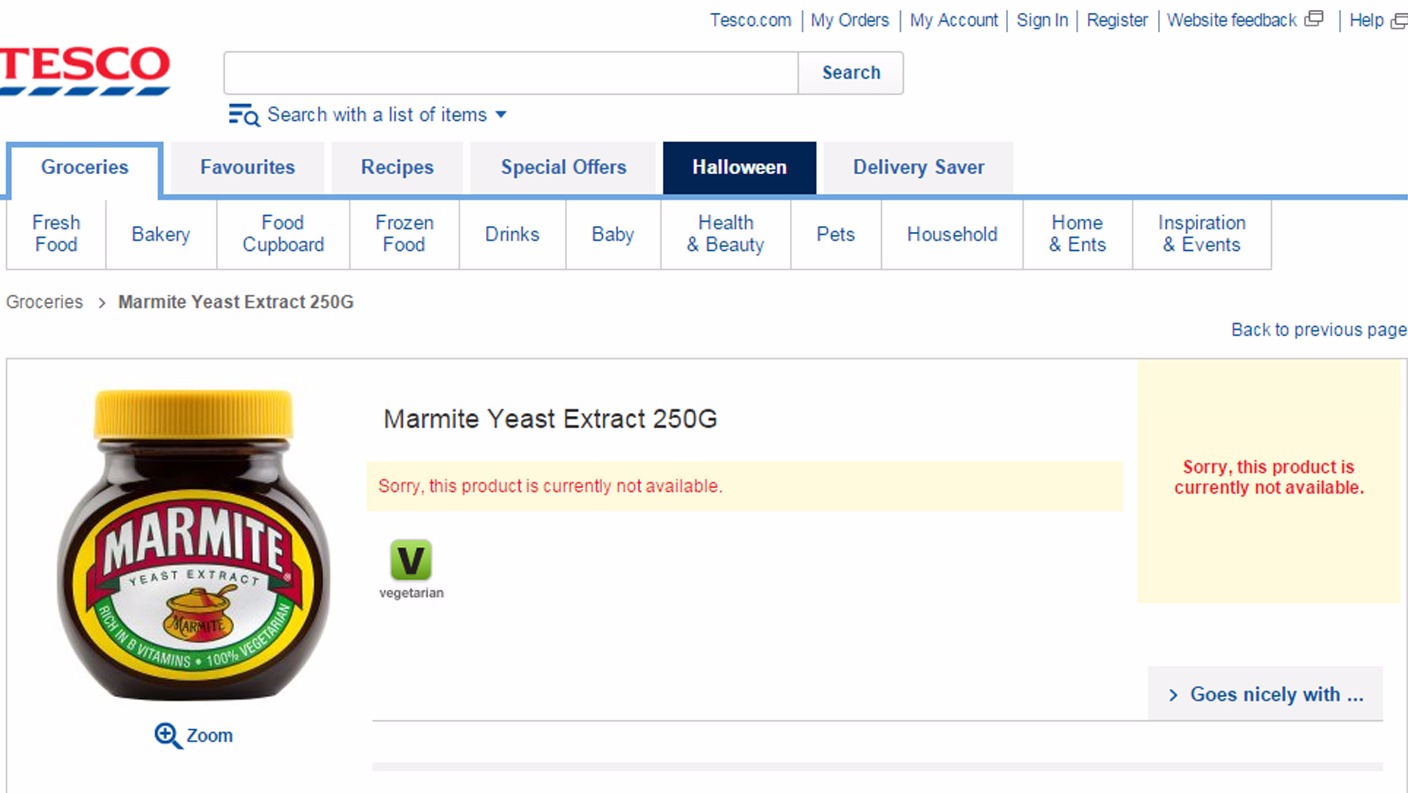Open the Fresh Food category menu
Image resolution: width=1408 pixels, height=793 pixels.
pos(56,234)
